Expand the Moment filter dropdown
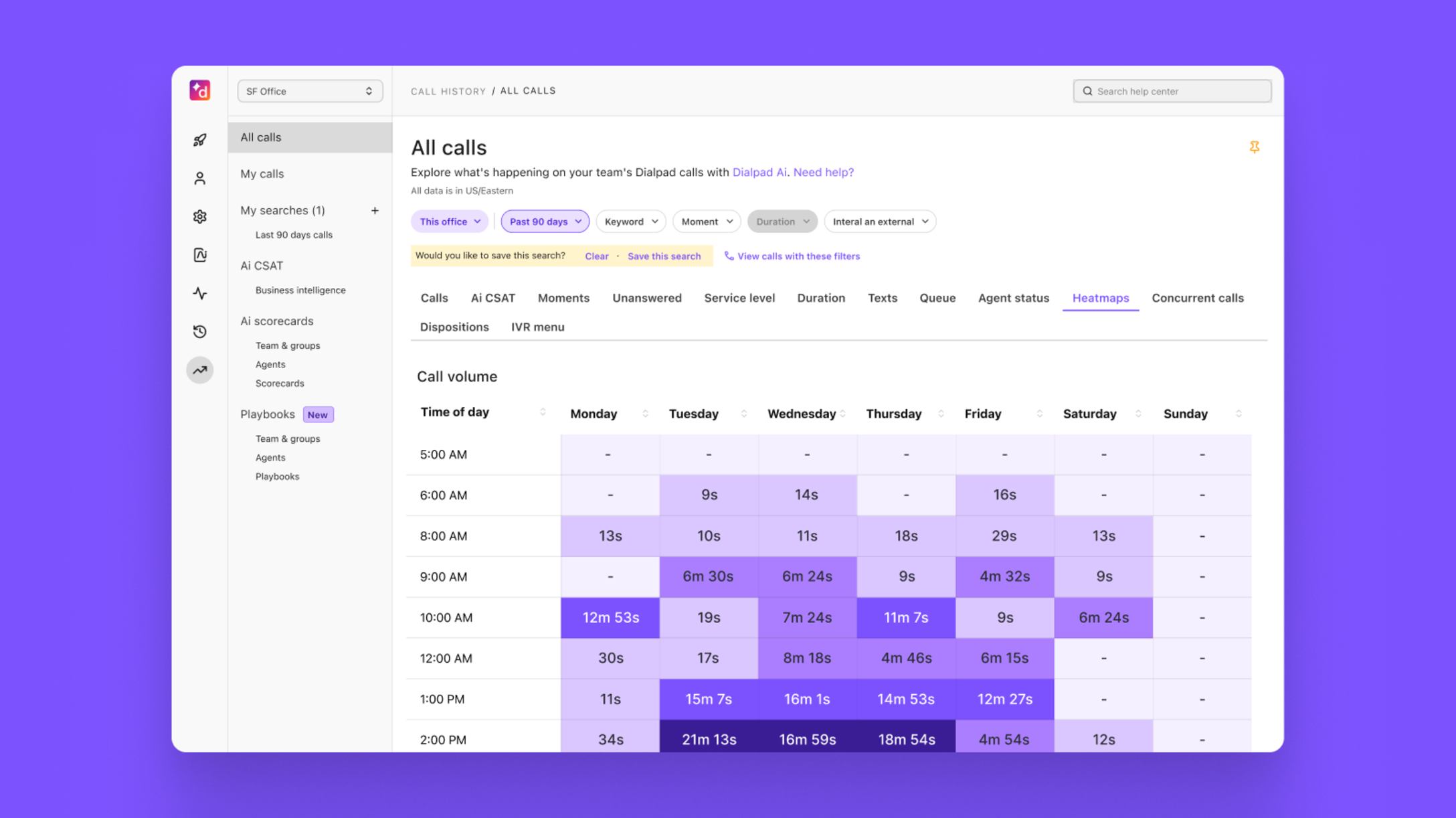 click(706, 221)
